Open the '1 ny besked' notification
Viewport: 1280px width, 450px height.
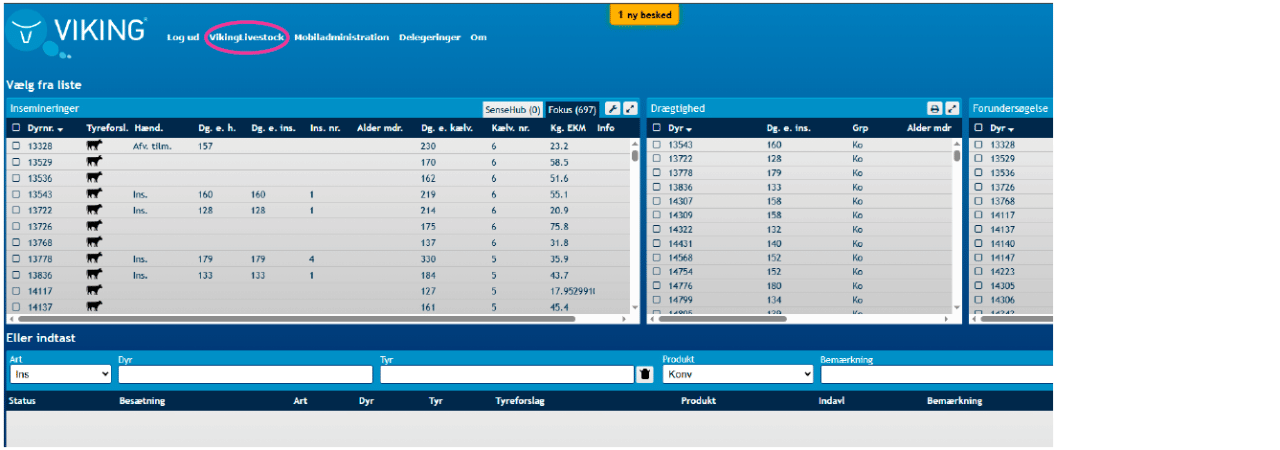click(645, 15)
